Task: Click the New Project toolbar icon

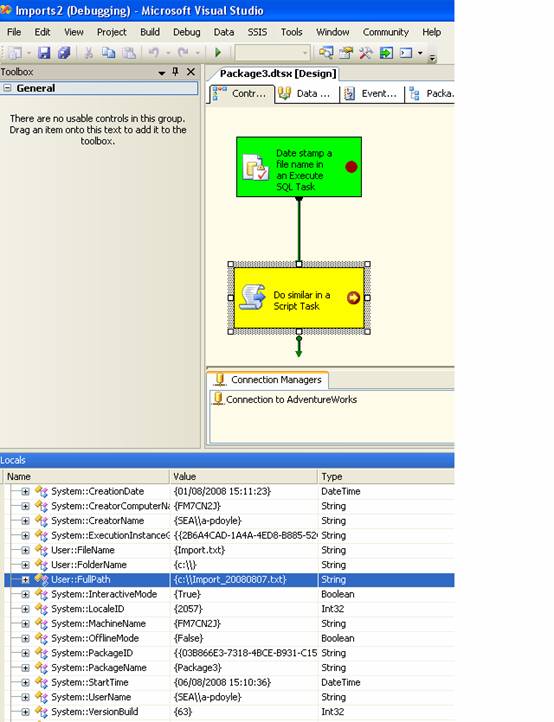Action: (x=15, y=53)
